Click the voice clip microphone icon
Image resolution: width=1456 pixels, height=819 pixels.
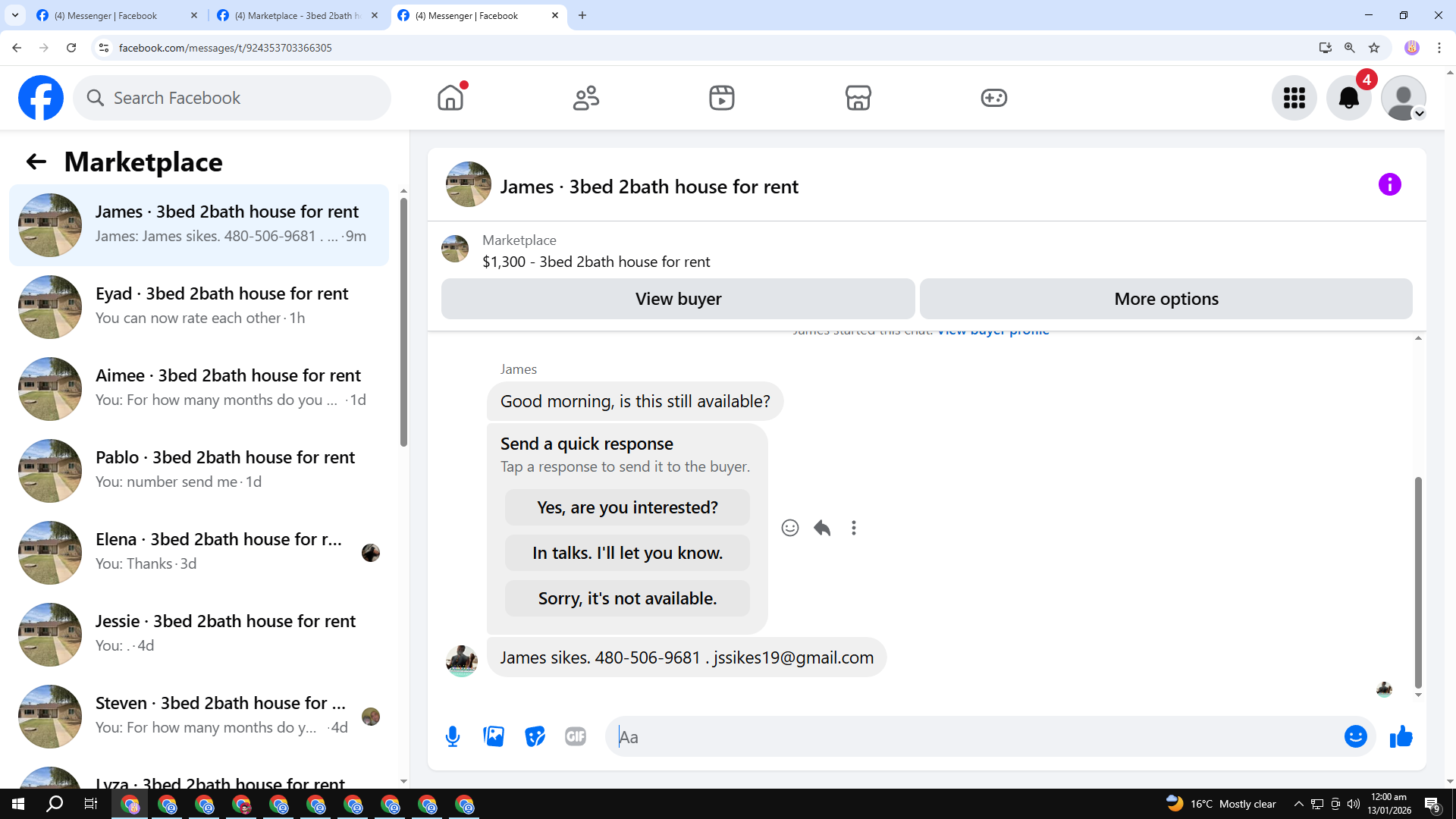tap(453, 736)
